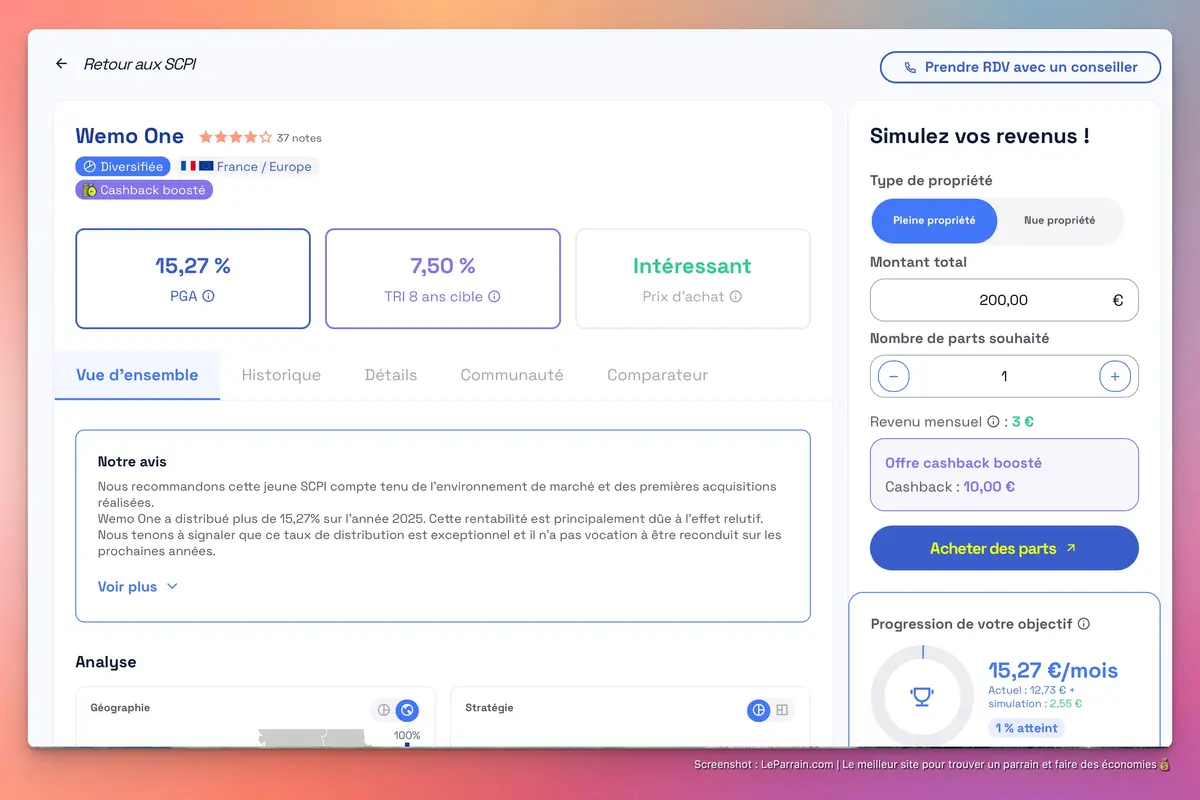Click the Montant total input field
The image size is (1200, 800).
point(1004,300)
